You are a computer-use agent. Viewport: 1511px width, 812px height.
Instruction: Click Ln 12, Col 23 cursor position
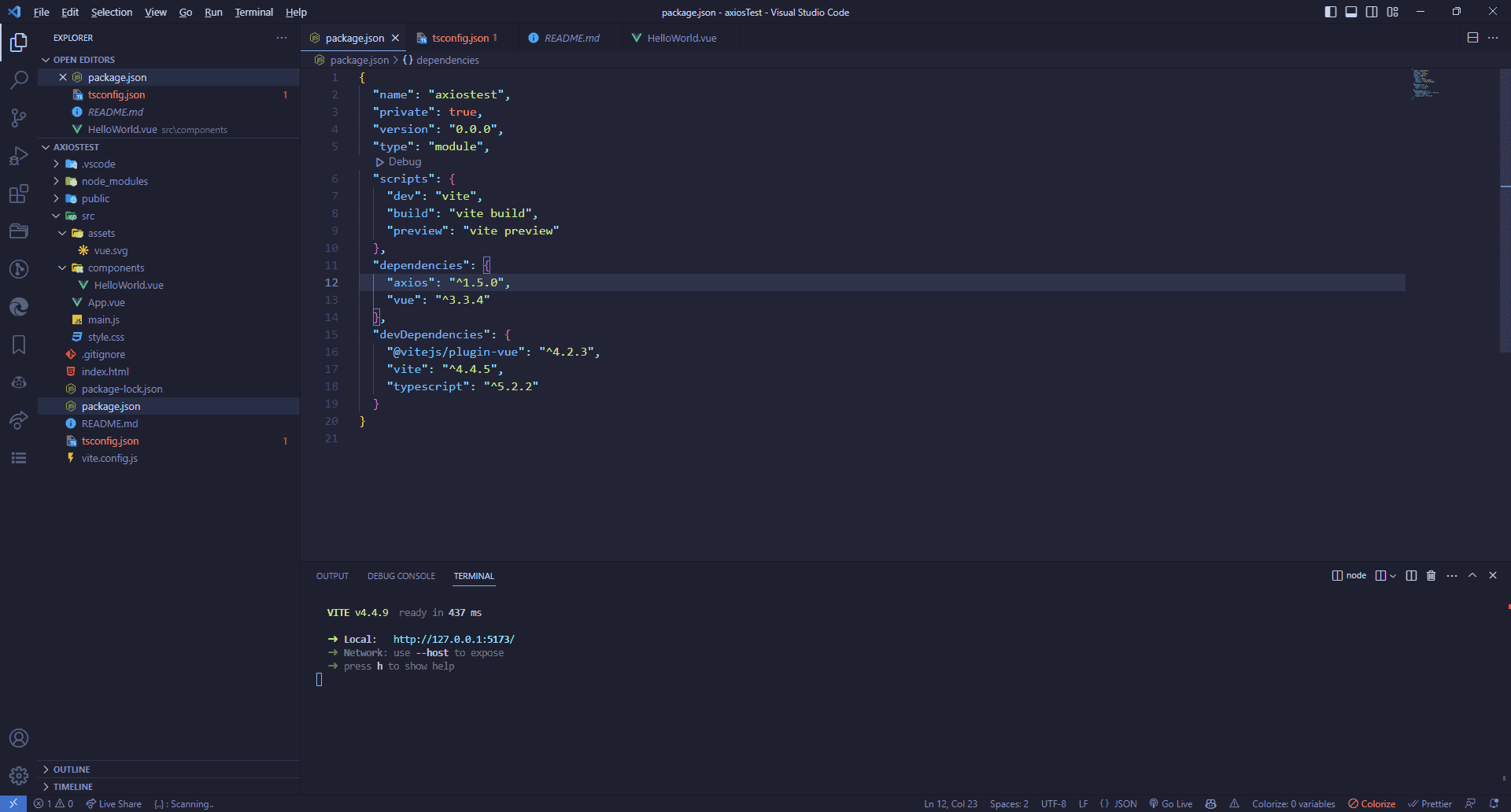pyautogui.click(x=951, y=803)
